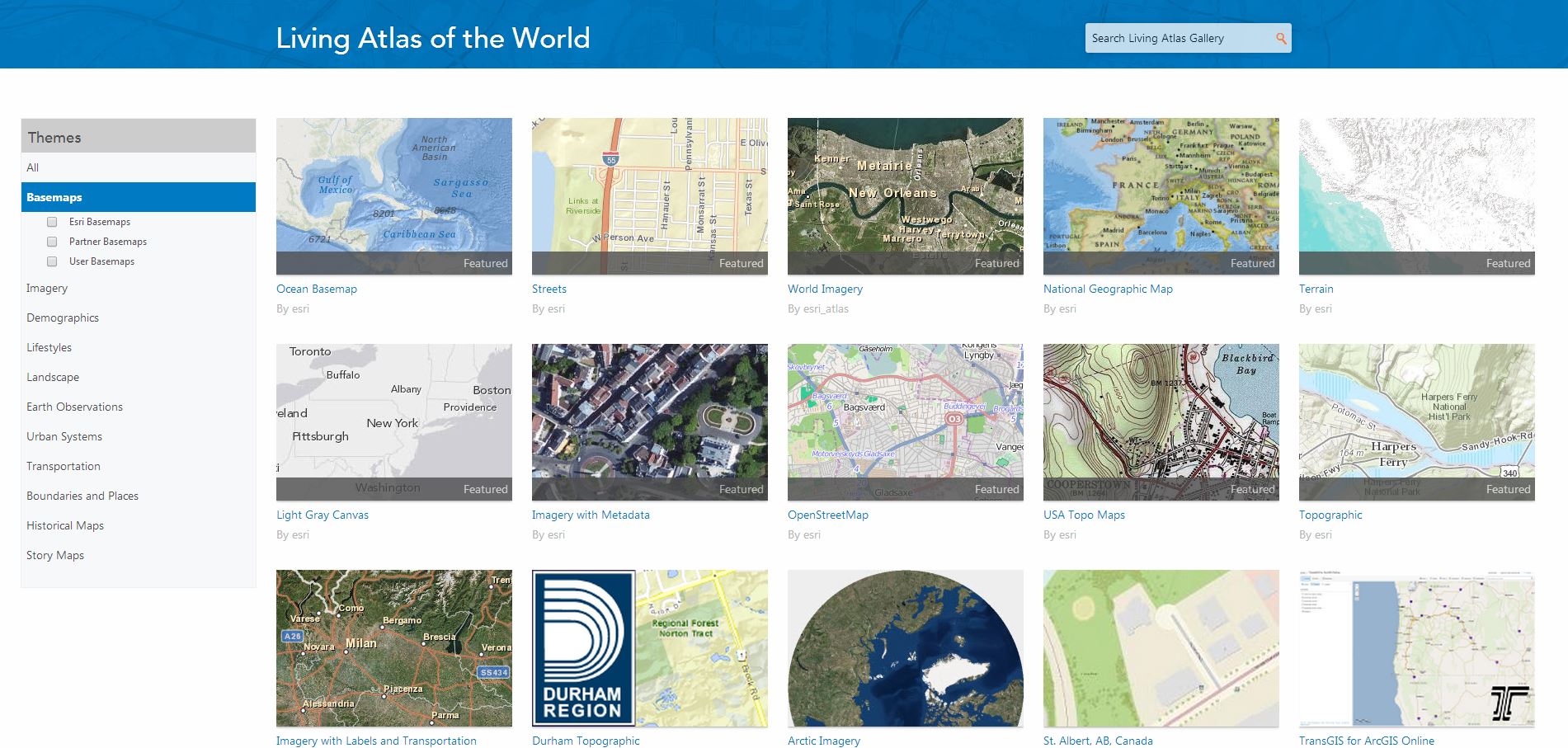Open the Topographic basemap thumbnail
The width and height of the screenshot is (1568, 748).
click(1417, 422)
